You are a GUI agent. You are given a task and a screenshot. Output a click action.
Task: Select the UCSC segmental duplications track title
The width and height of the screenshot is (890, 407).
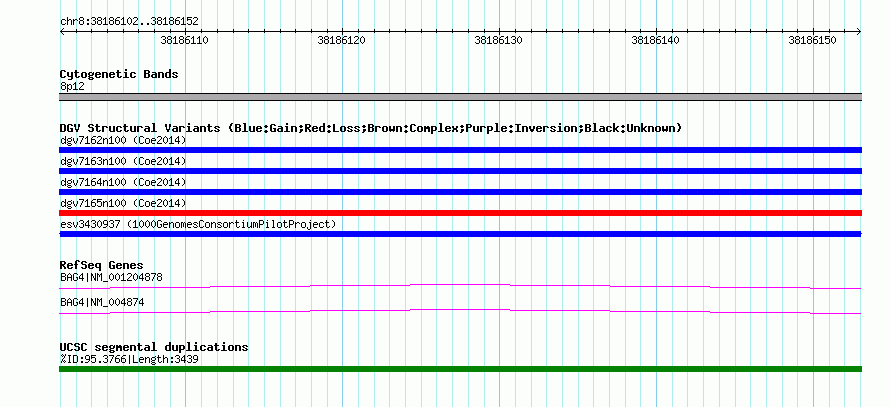(x=154, y=347)
